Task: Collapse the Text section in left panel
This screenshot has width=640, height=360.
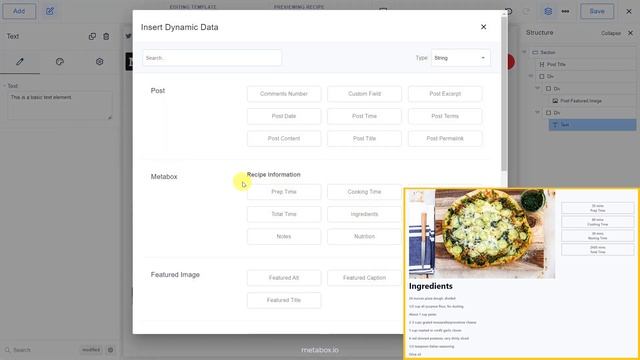Action: 4,86
